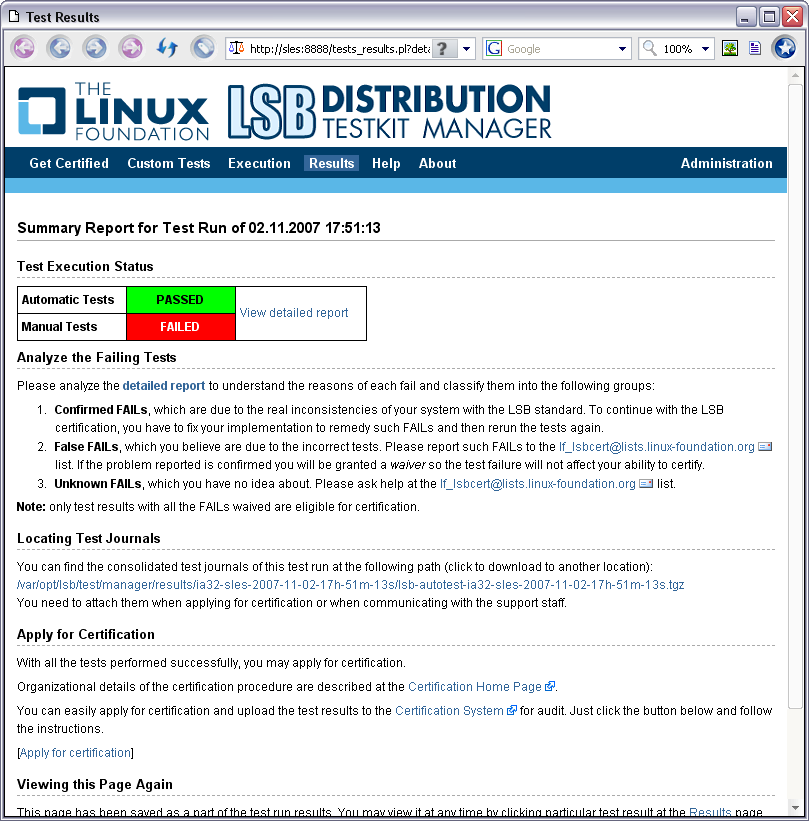Open the Custom Tests menu

169,163
